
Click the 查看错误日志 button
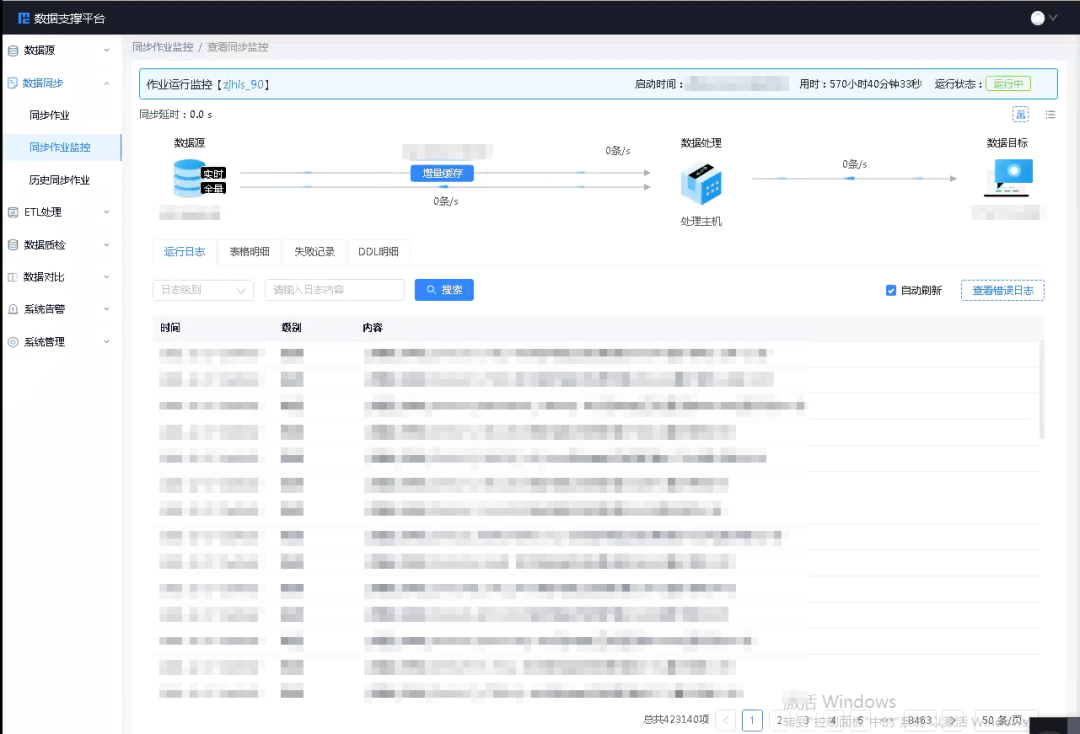tap(1002, 290)
